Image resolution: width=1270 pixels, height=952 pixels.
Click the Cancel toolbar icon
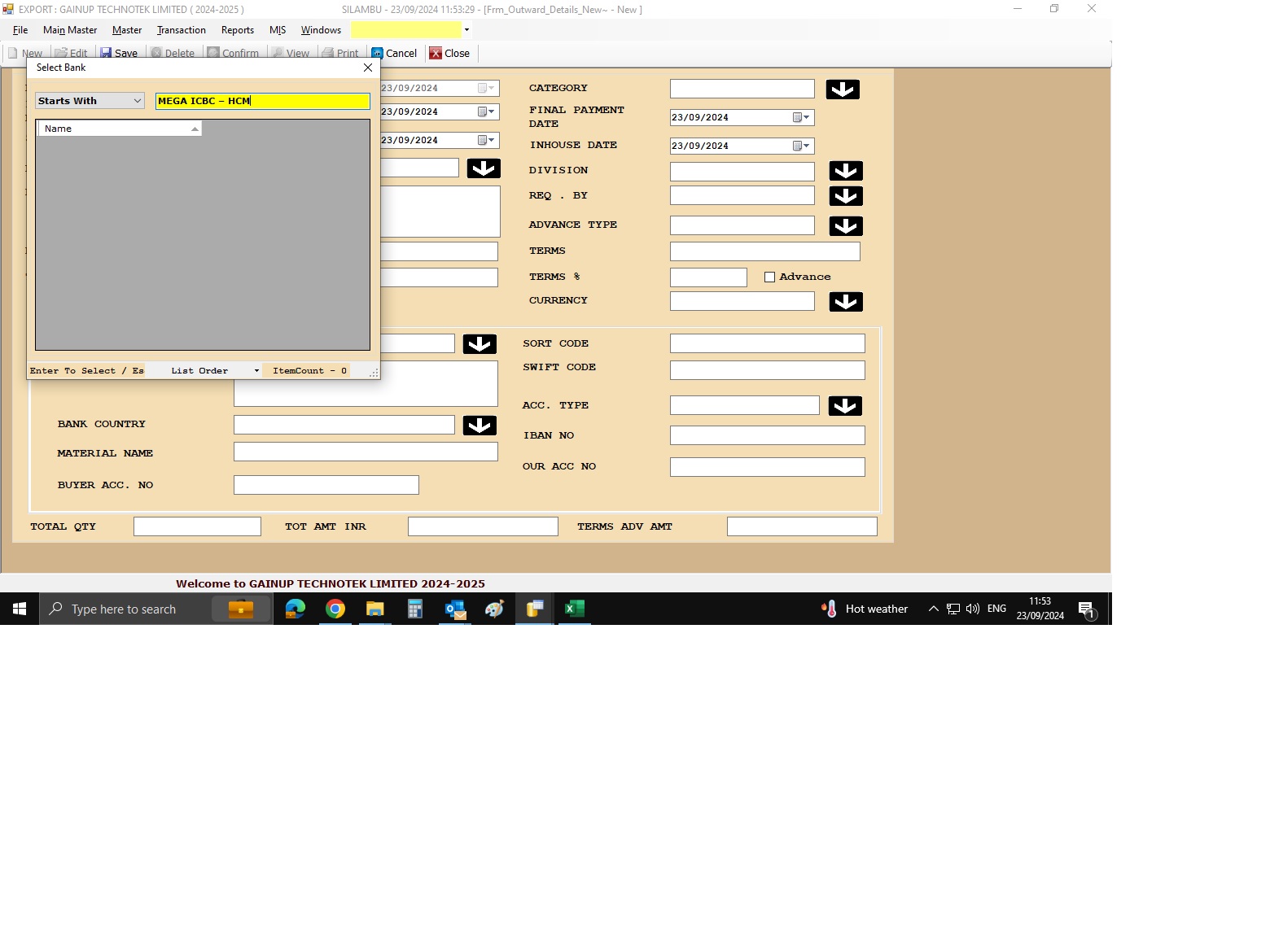pyautogui.click(x=378, y=54)
